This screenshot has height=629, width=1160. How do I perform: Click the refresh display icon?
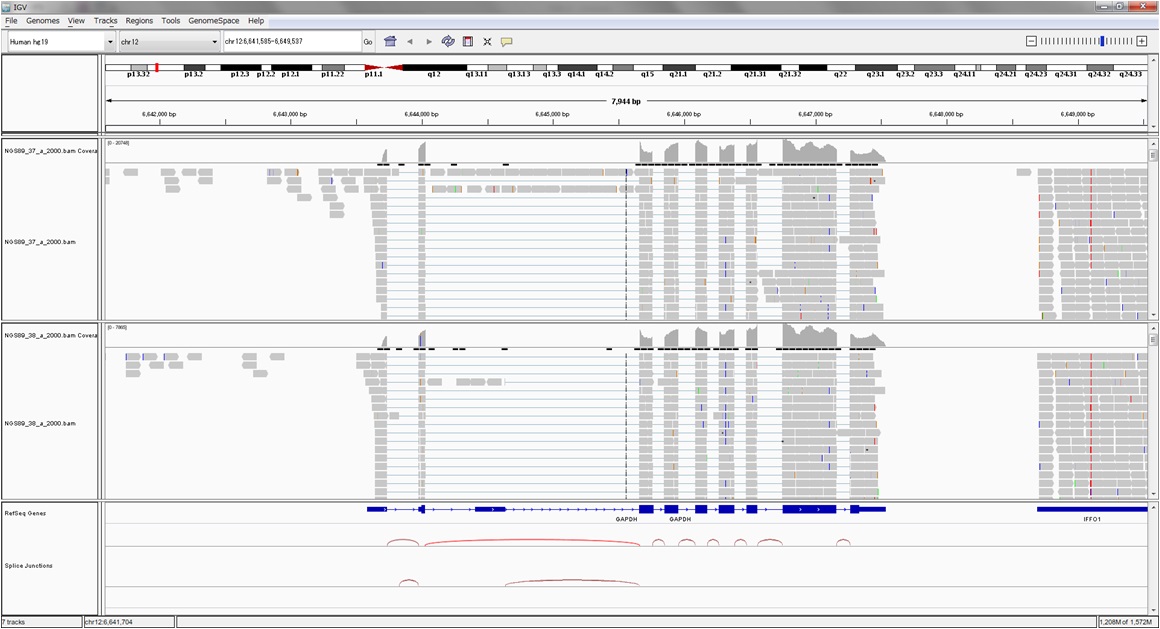(448, 42)
